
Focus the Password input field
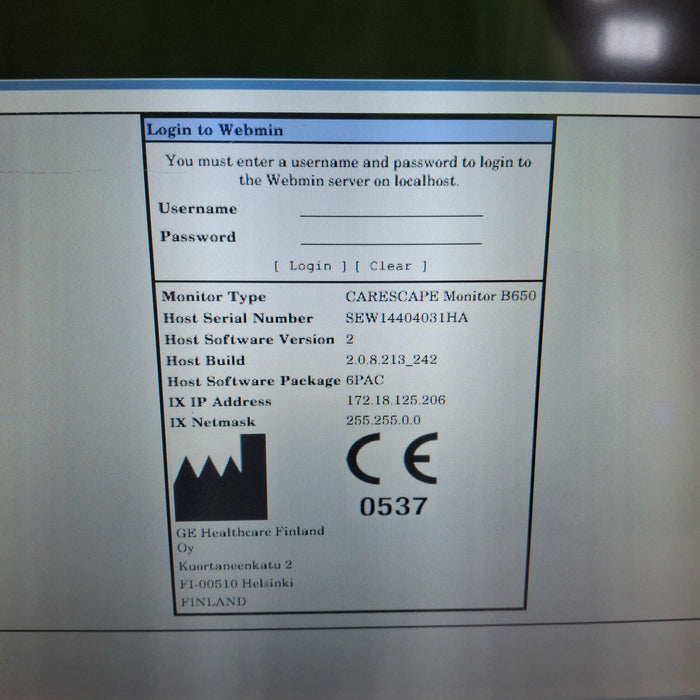[391, 236]
